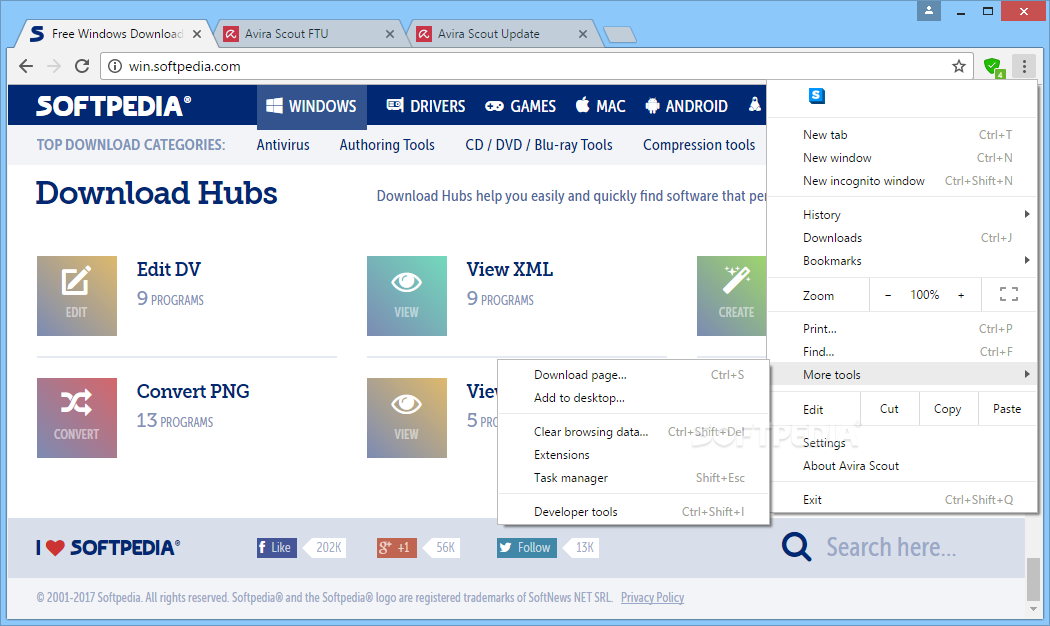This screenshot has height=626, width=1050.
Task: Decrease zoom with the minus button
Action: click(888, 295)
